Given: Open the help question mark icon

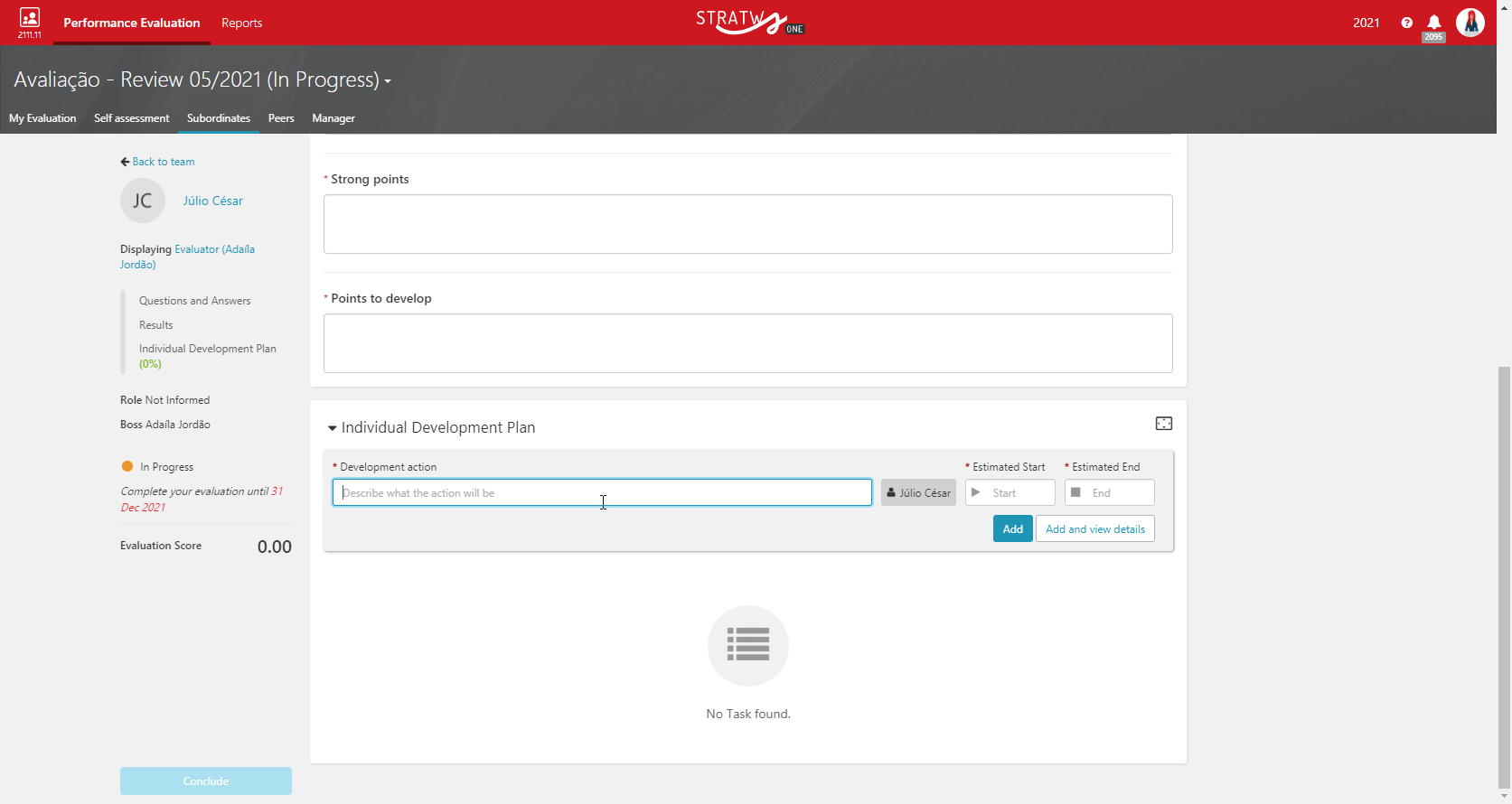Looking at the screenshot, I should tap(1406, 23).
